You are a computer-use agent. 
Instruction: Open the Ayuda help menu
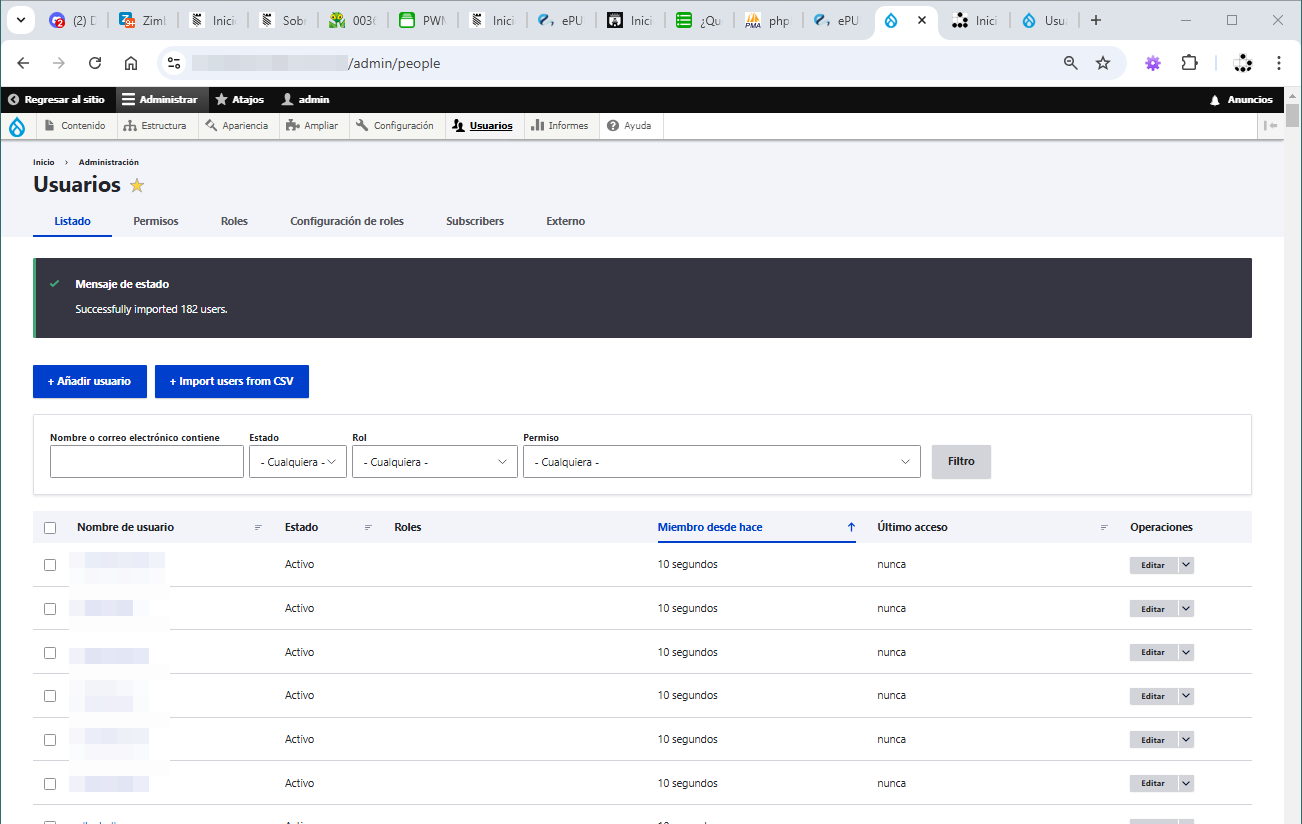point(629,126)
